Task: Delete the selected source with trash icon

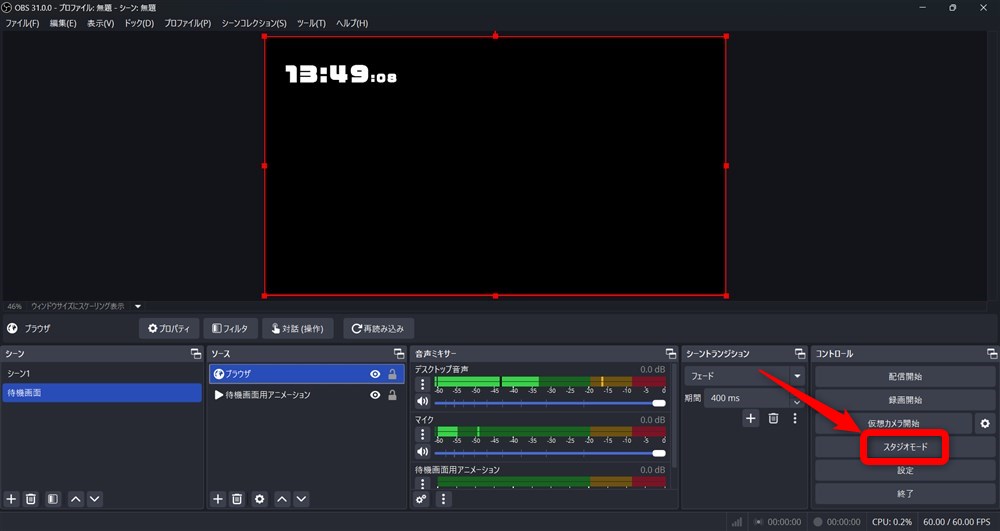Action: pyautogui.click(x=237, y=498)
